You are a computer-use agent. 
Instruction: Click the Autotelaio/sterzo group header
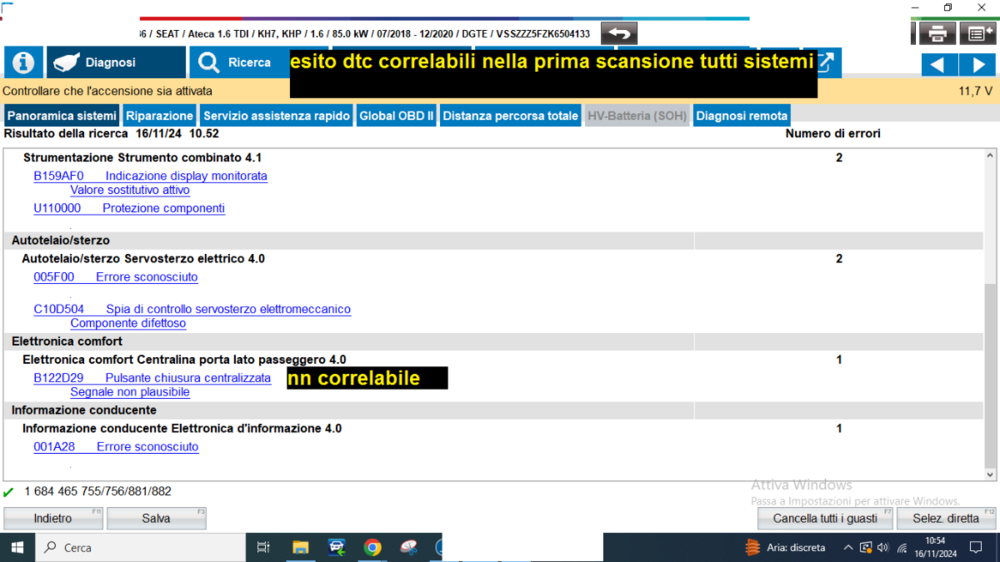[61, 240]
